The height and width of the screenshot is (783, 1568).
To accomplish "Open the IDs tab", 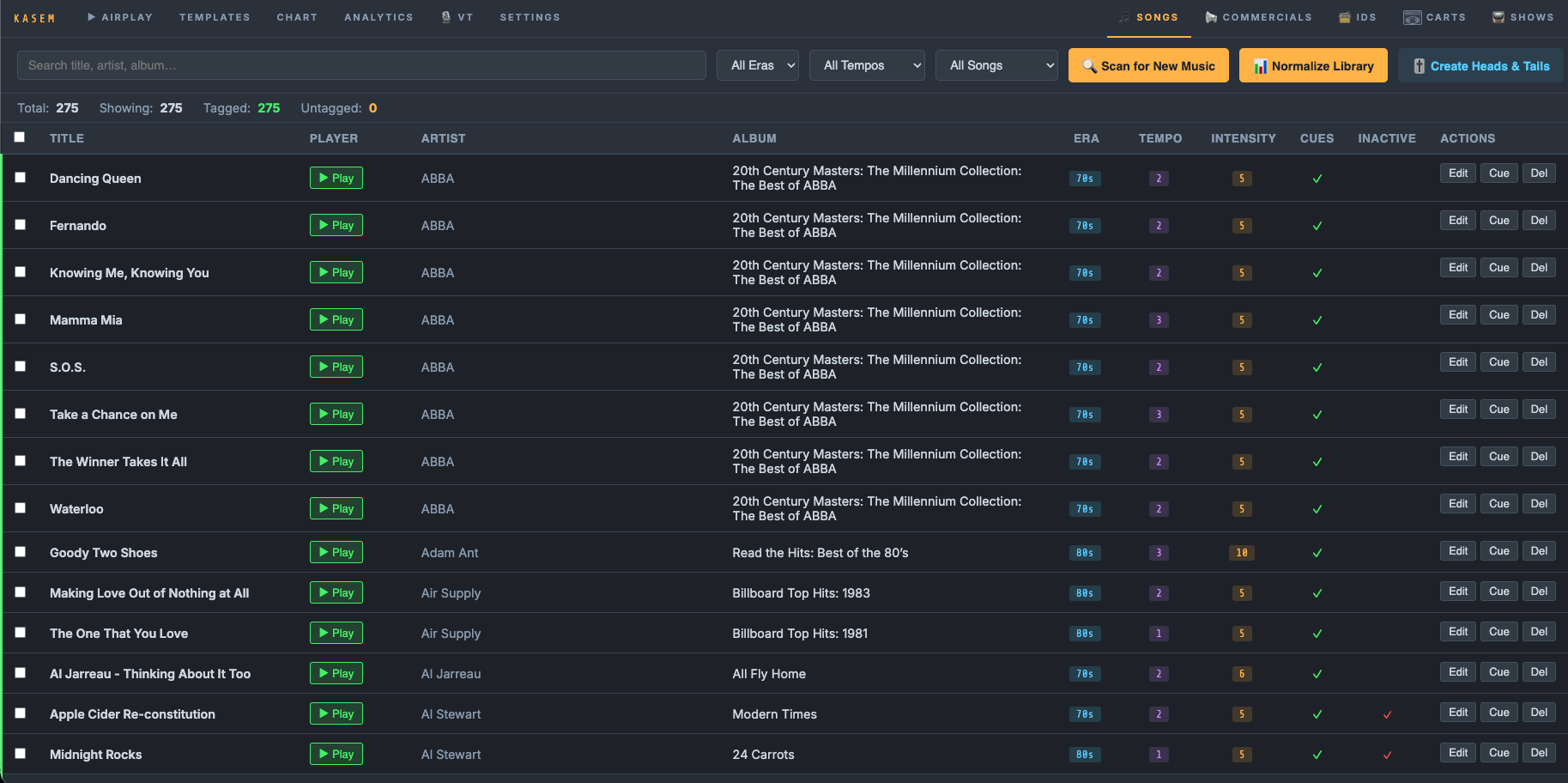I will [x=1358, y=17].
